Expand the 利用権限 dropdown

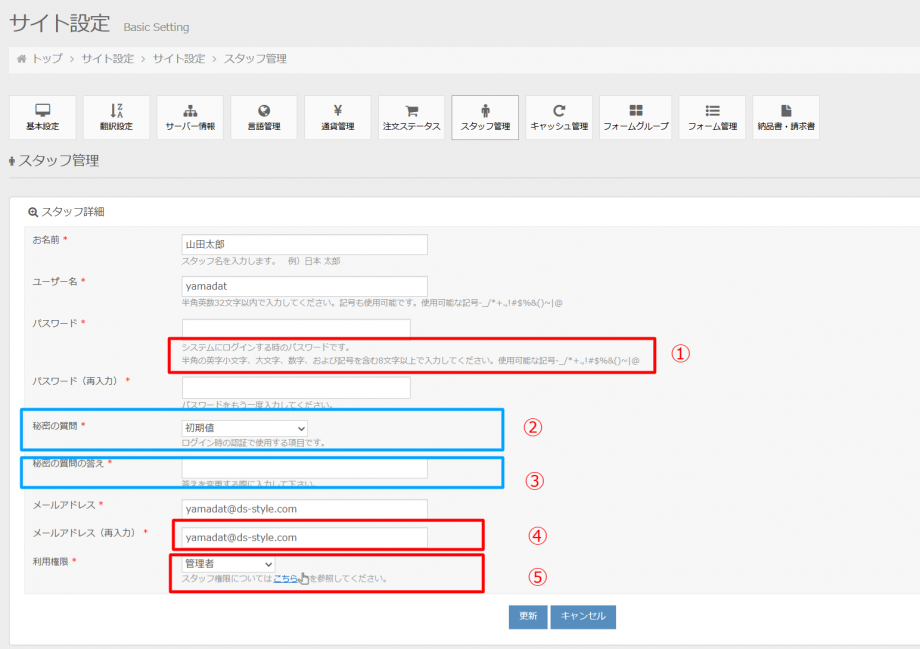227,565
